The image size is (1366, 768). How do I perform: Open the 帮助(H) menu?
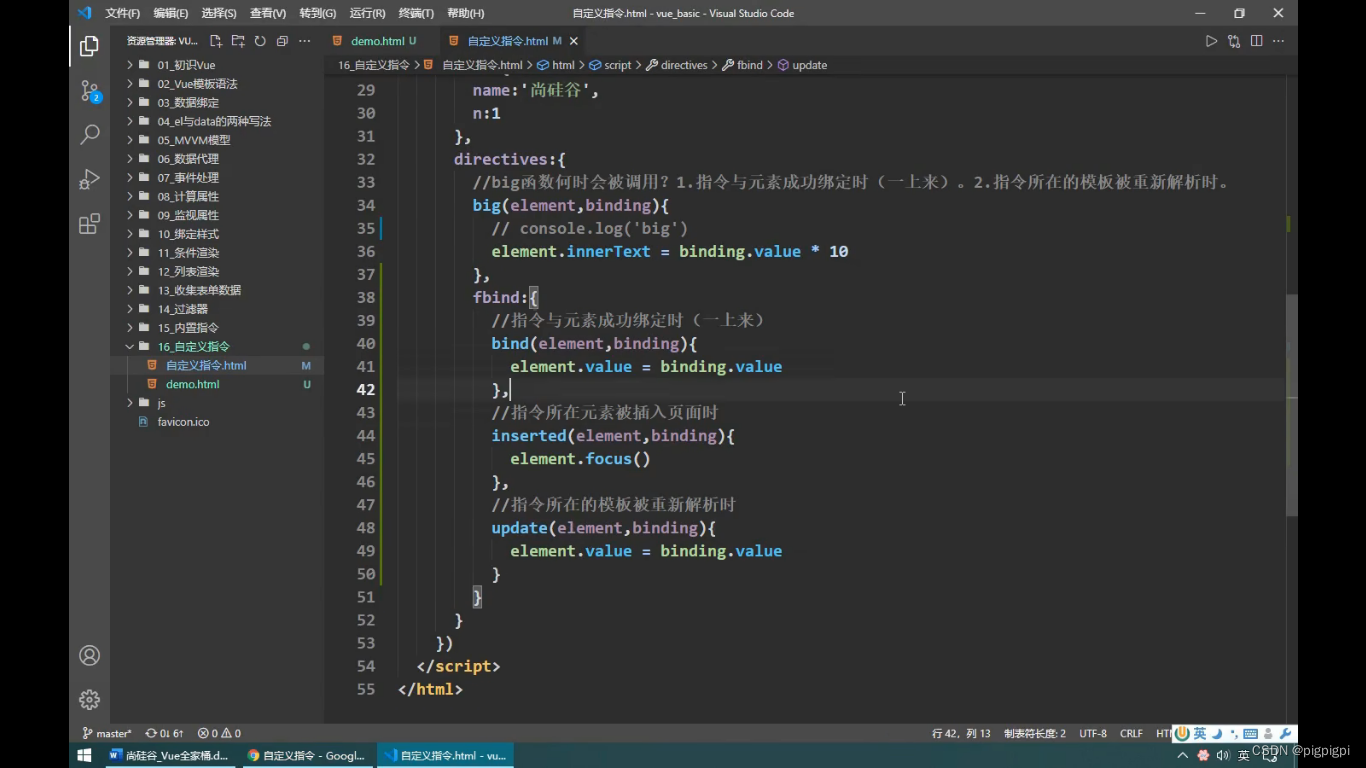(465, 13)
